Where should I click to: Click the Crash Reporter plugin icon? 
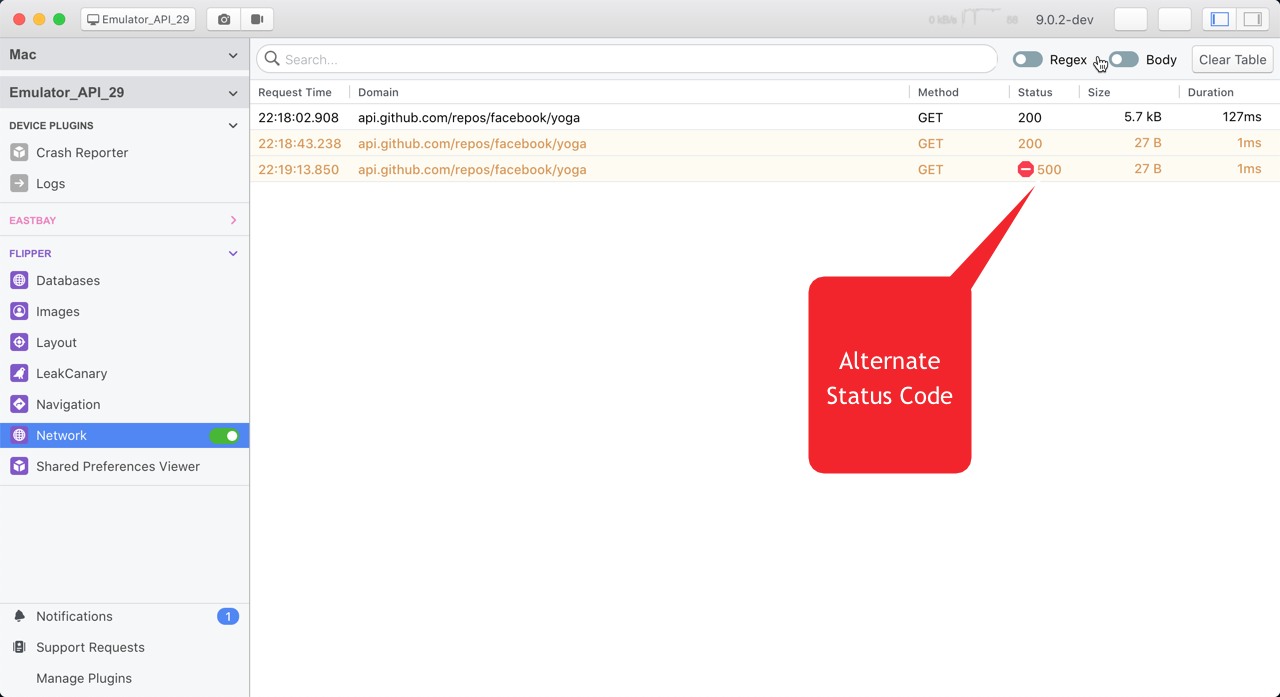(19, 153)
